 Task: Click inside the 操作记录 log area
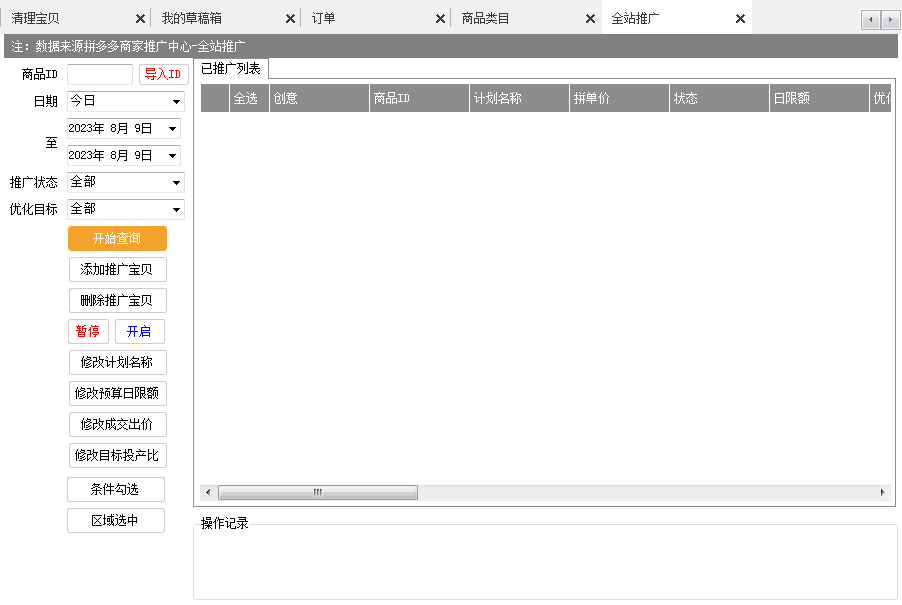click(x=545, y=564)
